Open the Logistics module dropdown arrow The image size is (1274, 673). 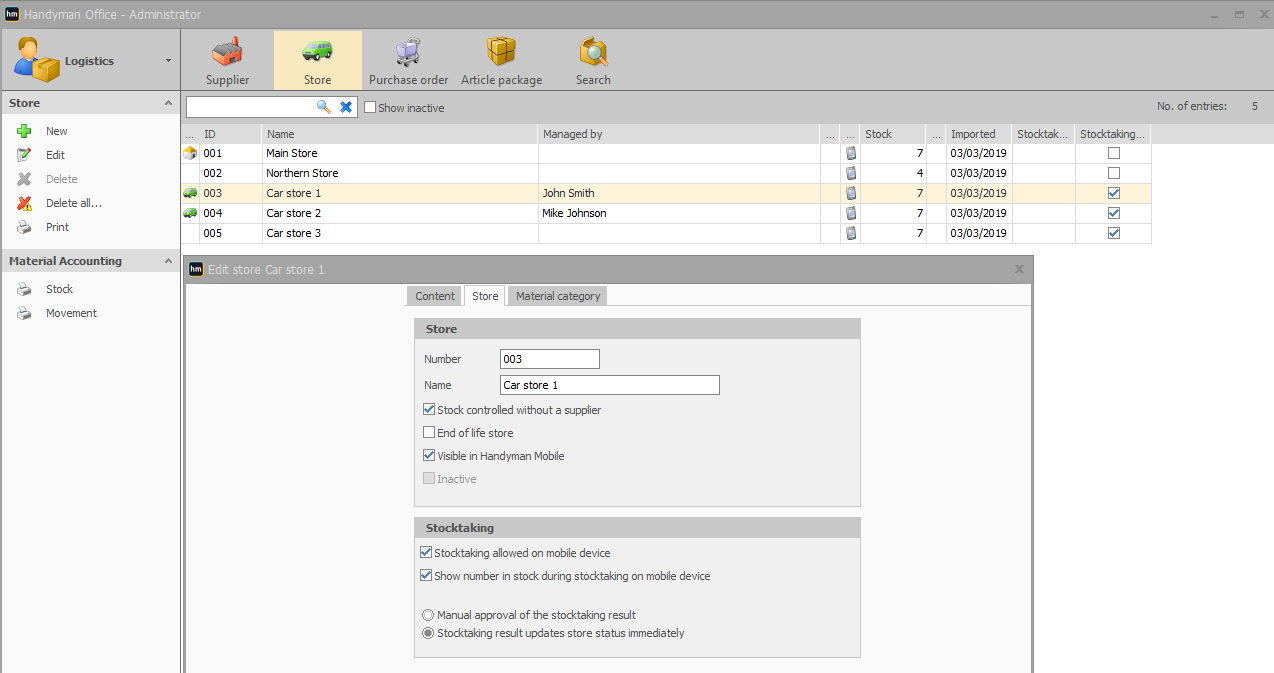168,61
